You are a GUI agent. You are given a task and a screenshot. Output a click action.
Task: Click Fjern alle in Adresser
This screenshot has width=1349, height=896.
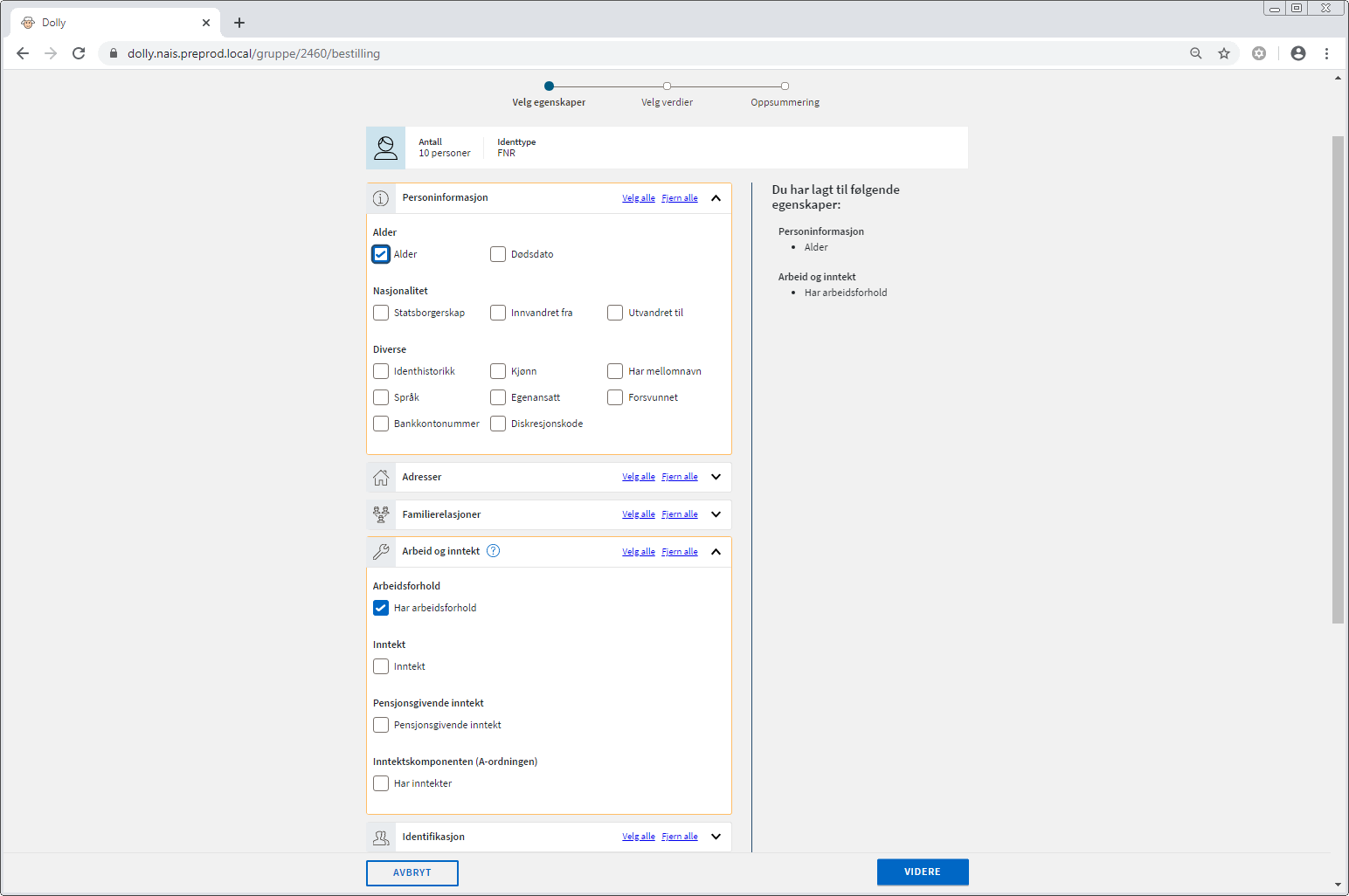tap(680, 477)
